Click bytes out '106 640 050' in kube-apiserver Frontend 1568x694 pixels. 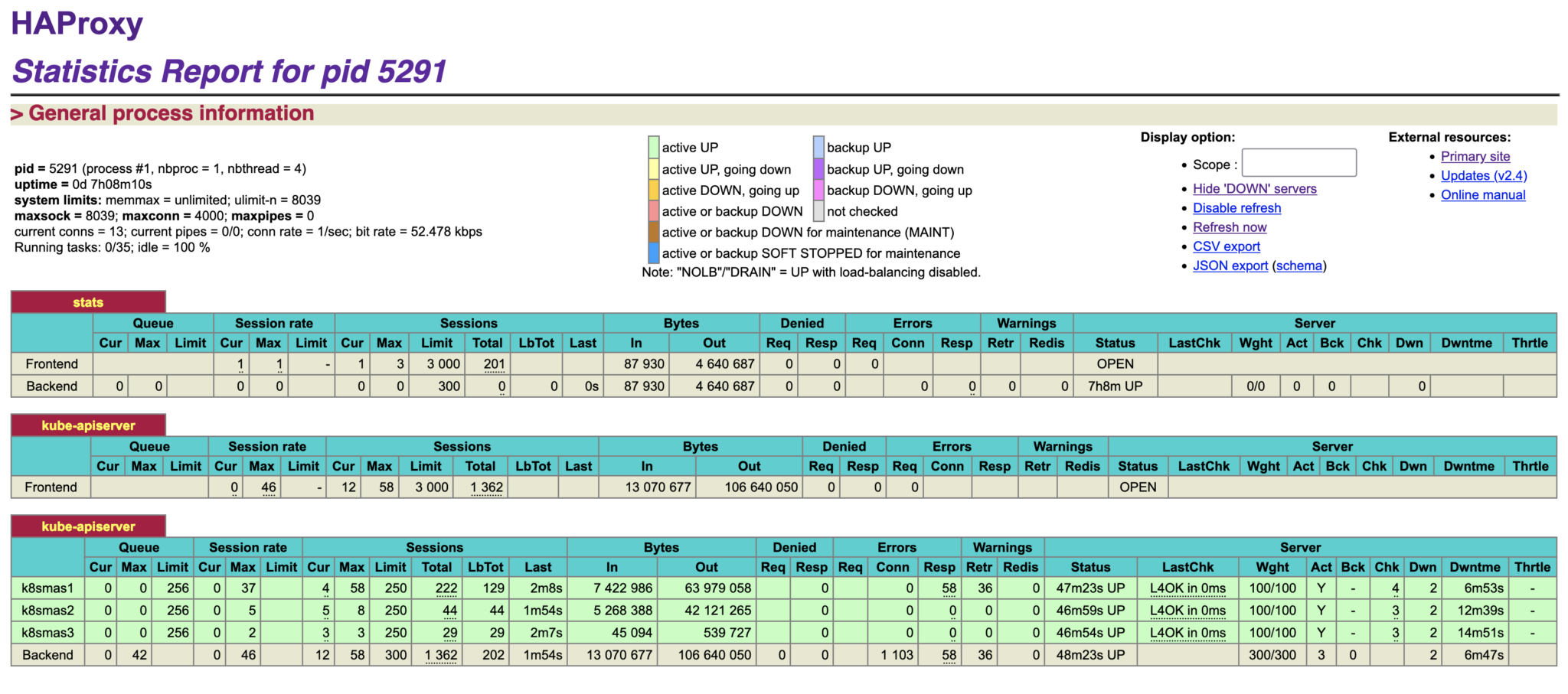(x=761, y=487)
